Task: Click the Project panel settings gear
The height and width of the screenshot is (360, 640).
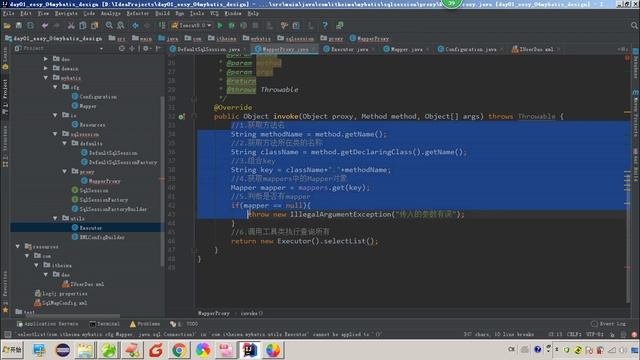Action: click(146, 49)
